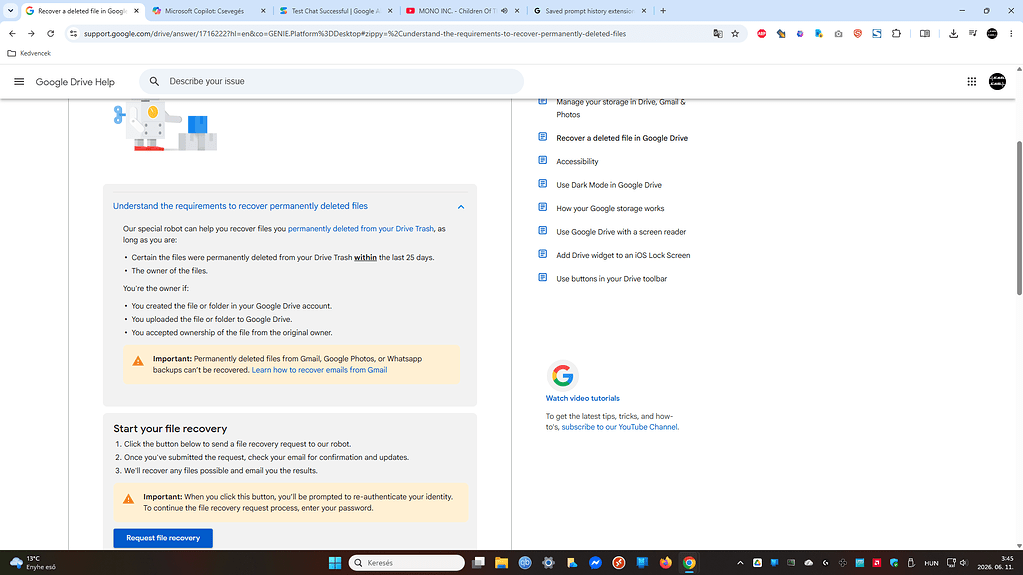
Task: Translate this page icon in address bar
Action: 718,33
